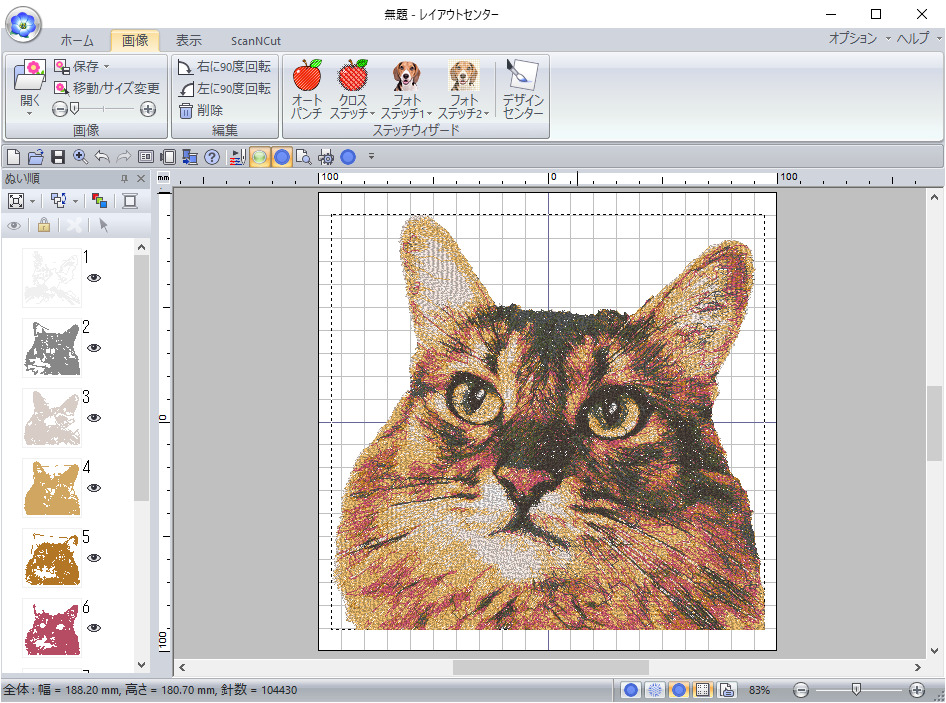
Task: Click the open folder icon in quick toolbar
Action: point(36,157)
